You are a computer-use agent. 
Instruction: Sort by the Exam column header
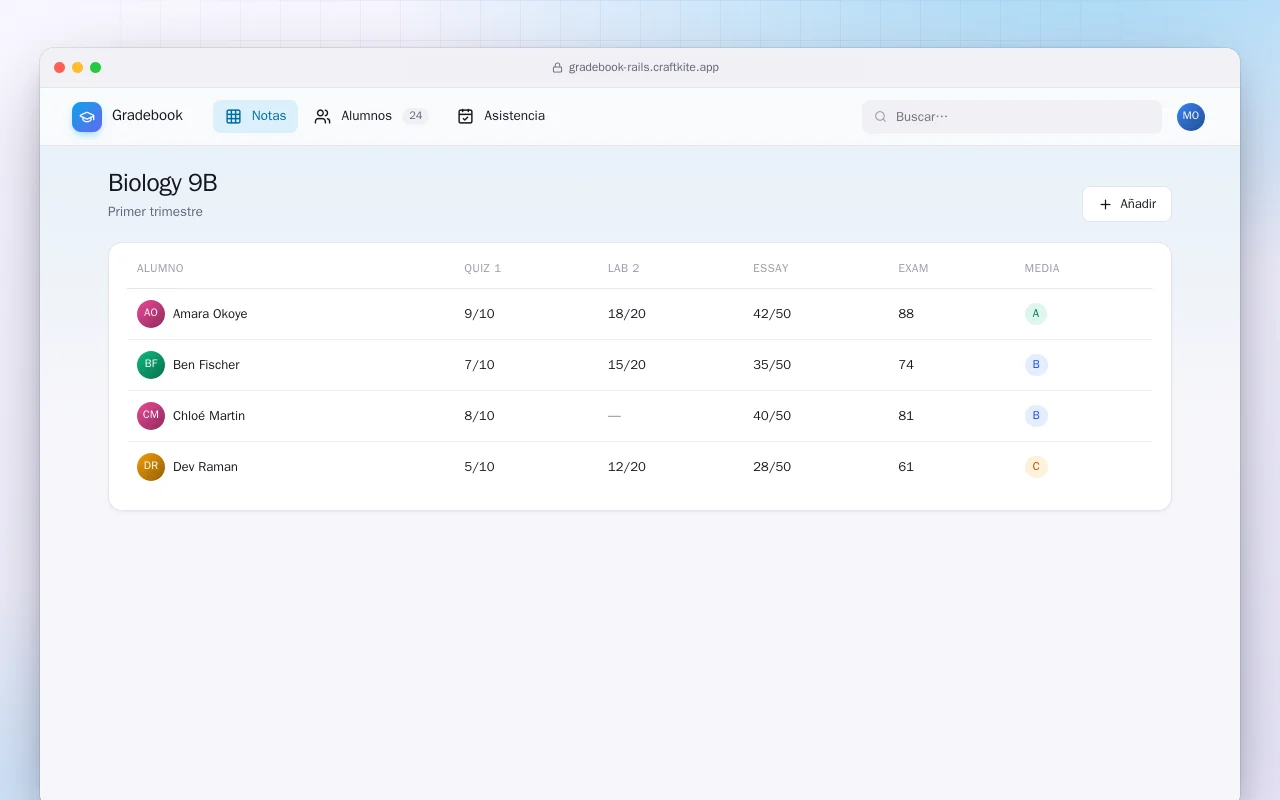[913, 268]
